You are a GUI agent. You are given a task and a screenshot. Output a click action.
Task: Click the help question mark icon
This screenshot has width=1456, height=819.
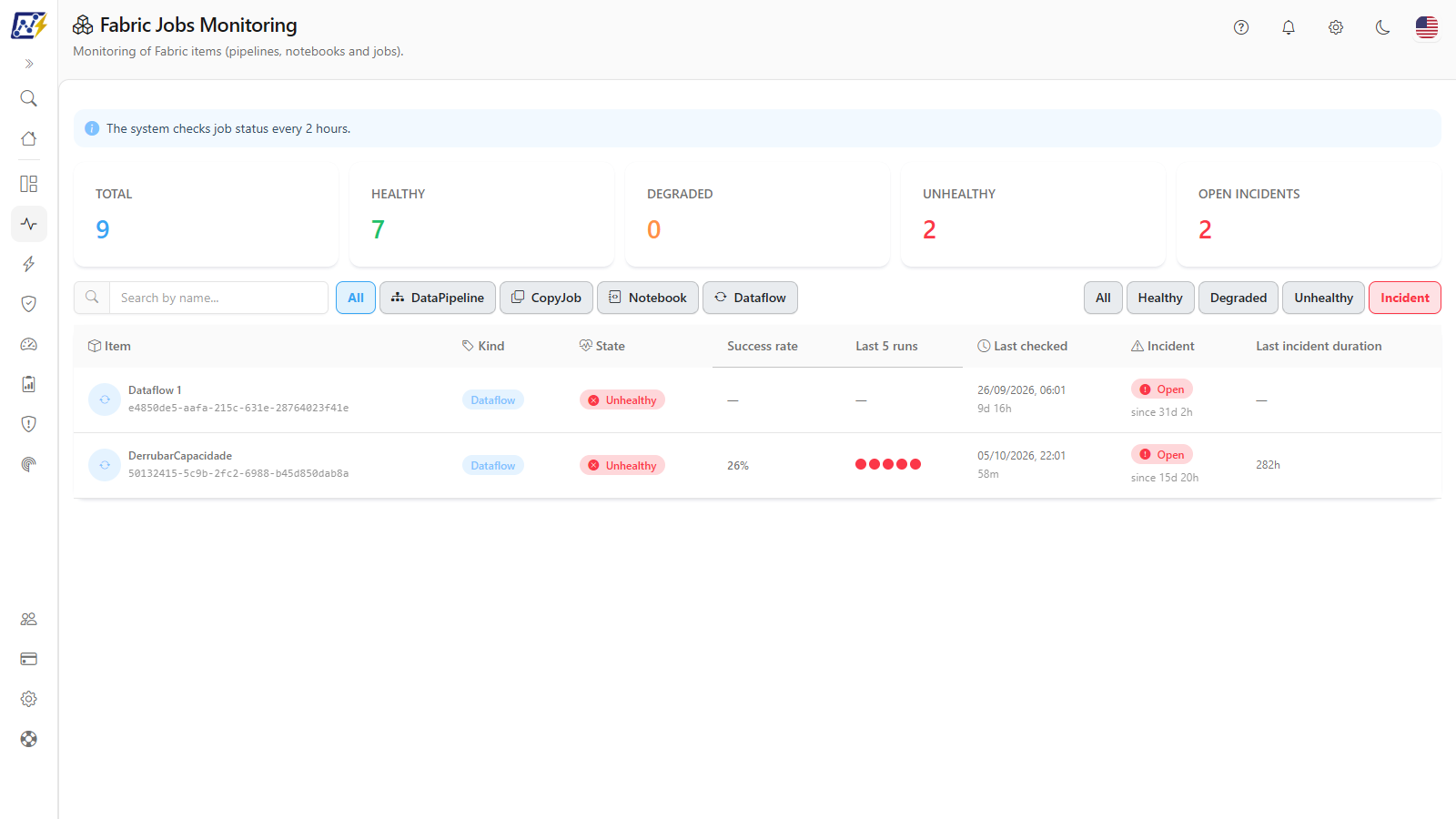pyautogui.click(x=1241, y=27)
